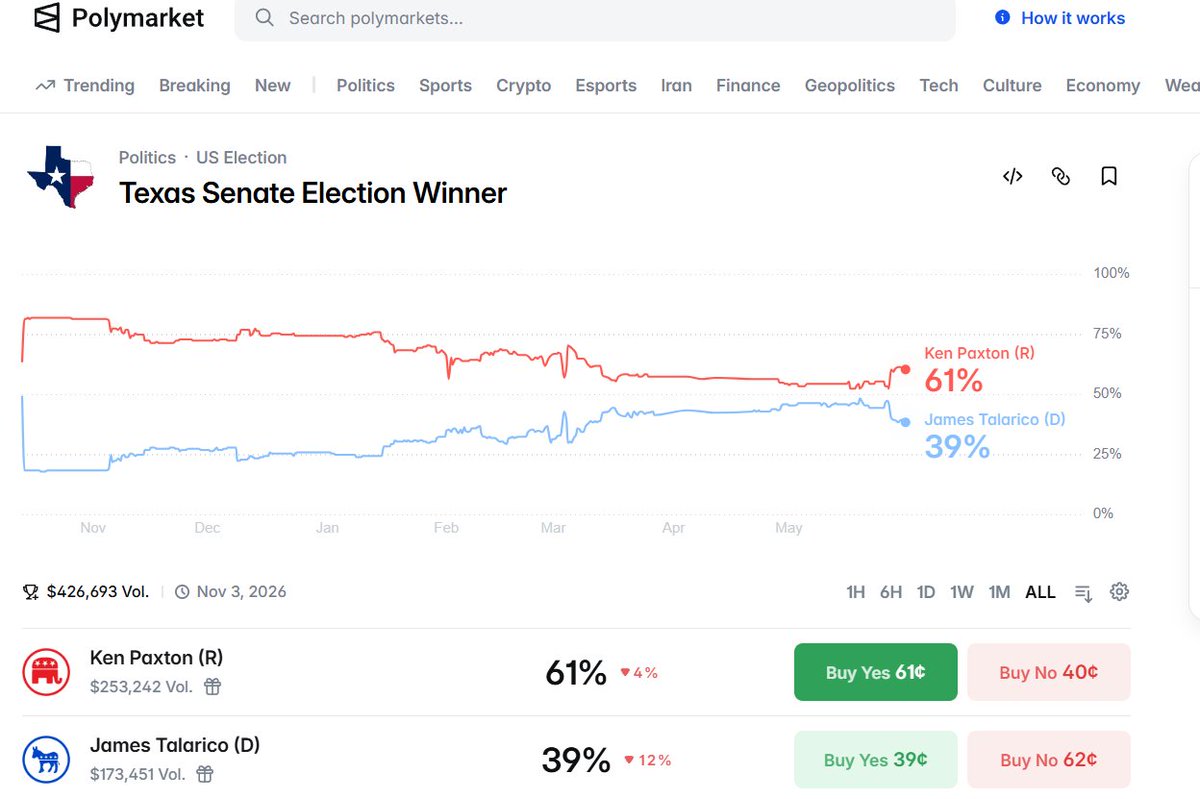Click the How it works info icon
This screenshot has height=799, width=1200.
pyautogui.click(x=1002, y=18)
